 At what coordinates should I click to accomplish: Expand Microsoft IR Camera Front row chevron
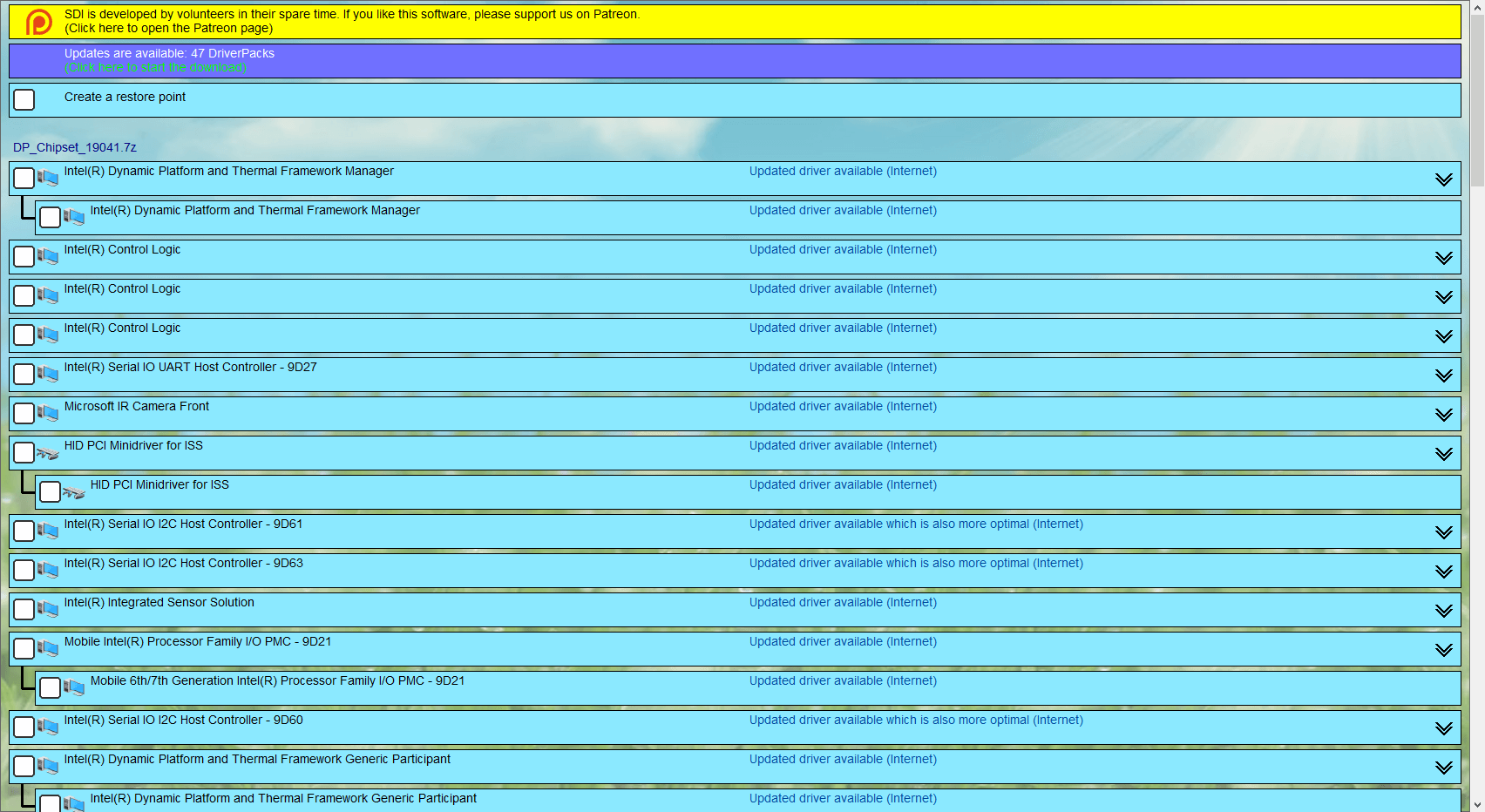tap(1444, 415)
